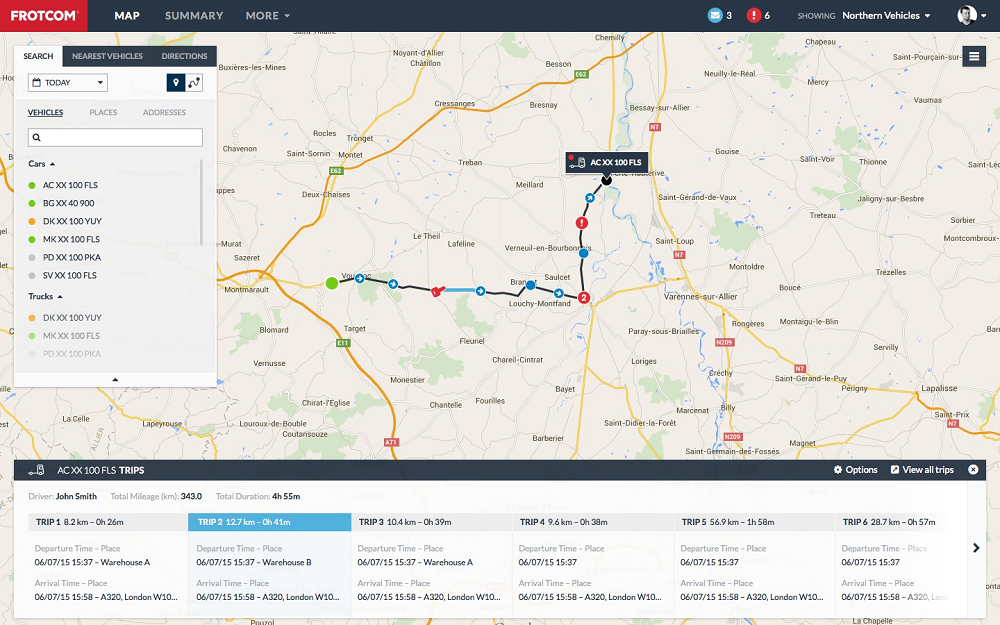Open Northern Vehicles dropdown
1000x625 pixels.
pyautogui.click(x=886, y=15)
